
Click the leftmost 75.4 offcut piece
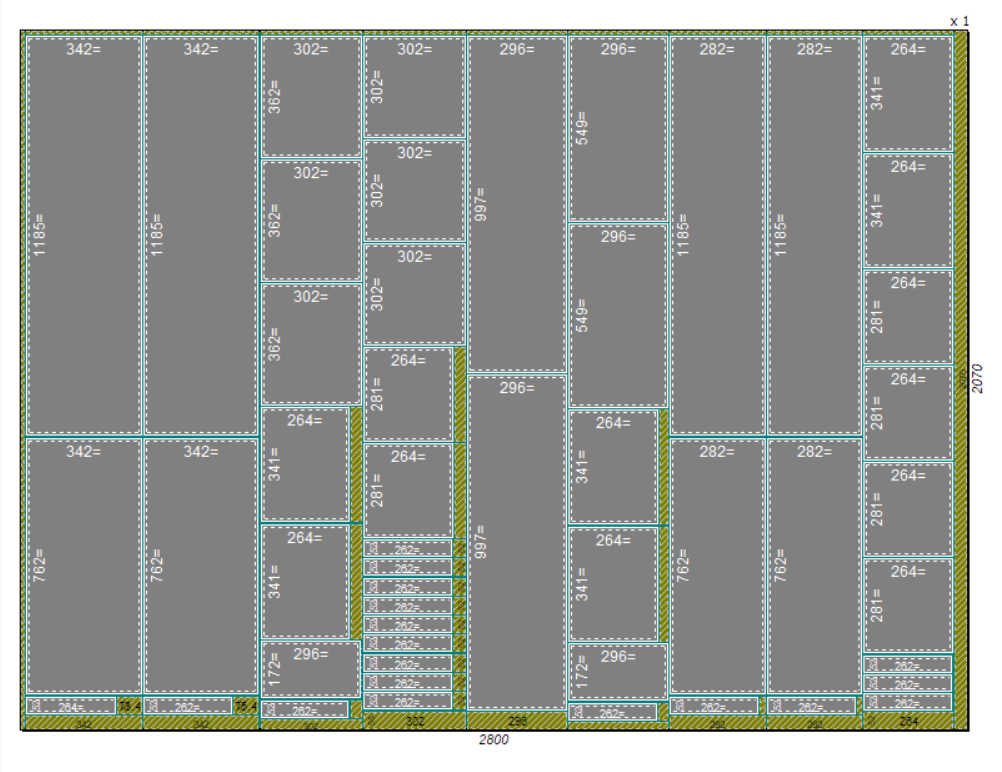130,706
